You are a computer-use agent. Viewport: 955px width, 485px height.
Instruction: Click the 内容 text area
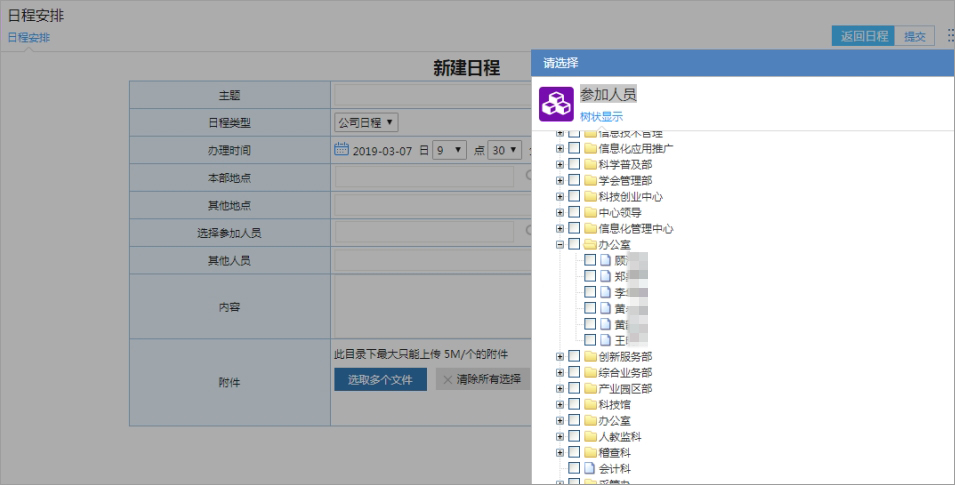pos(431,306)
